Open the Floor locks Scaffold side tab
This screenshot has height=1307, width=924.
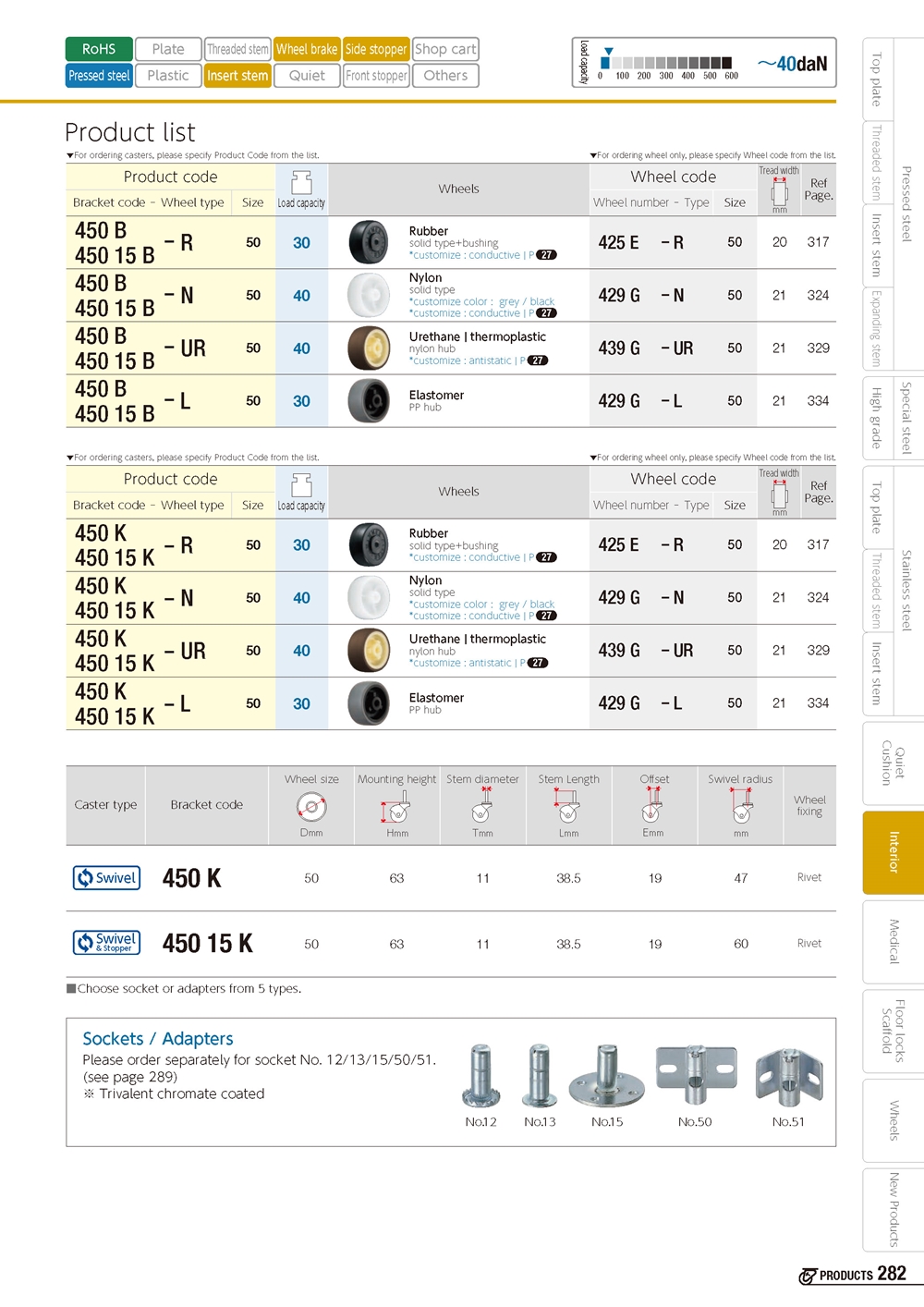click(894, 1031)
